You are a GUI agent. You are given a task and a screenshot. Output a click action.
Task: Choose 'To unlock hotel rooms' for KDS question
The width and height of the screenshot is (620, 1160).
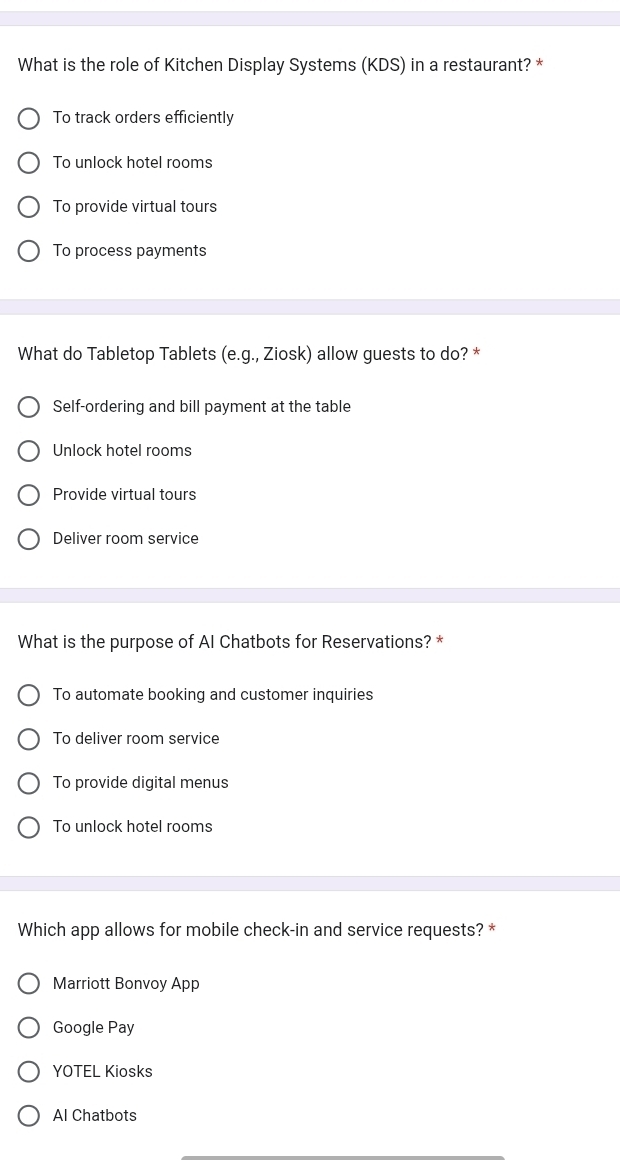pyautogui.click(x=30, y=163)
